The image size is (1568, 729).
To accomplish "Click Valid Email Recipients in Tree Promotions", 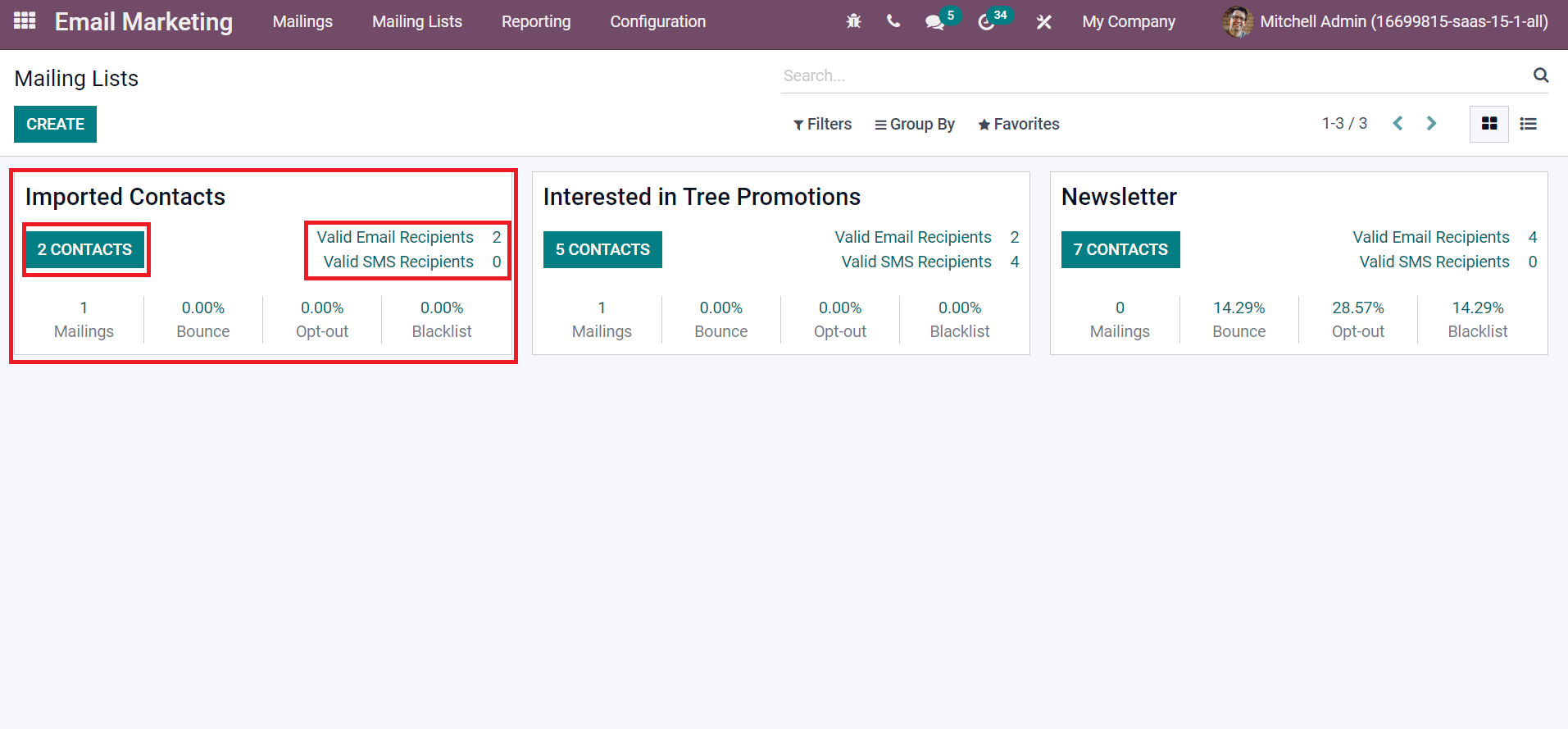I will coord(913,237).
